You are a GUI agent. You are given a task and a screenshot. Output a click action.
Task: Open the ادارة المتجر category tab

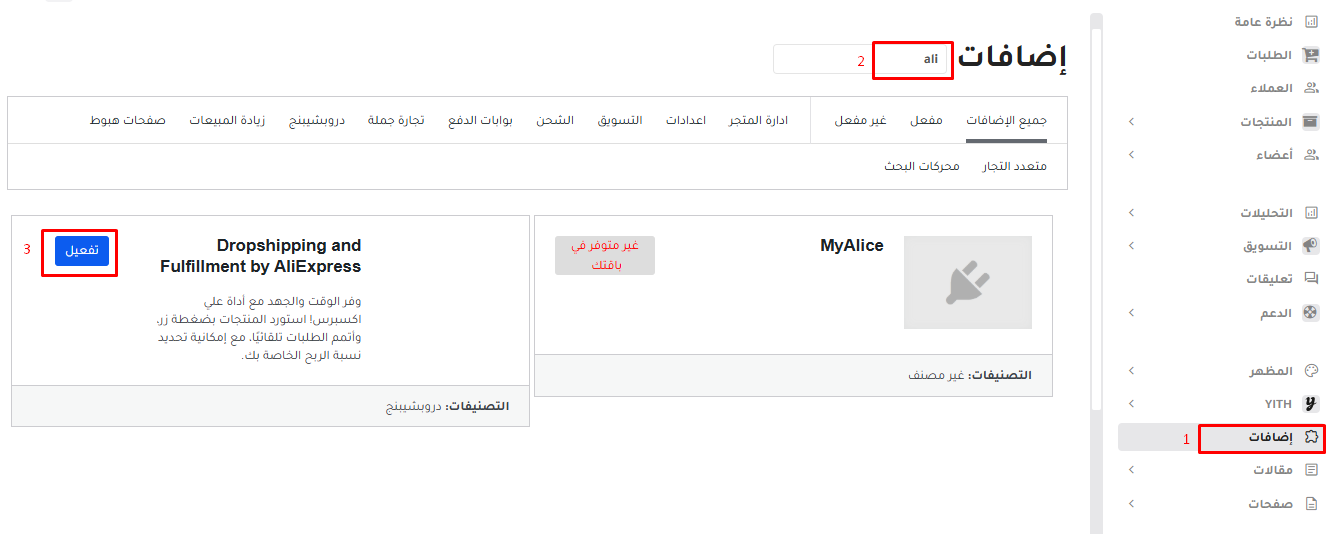click(759, 121)
